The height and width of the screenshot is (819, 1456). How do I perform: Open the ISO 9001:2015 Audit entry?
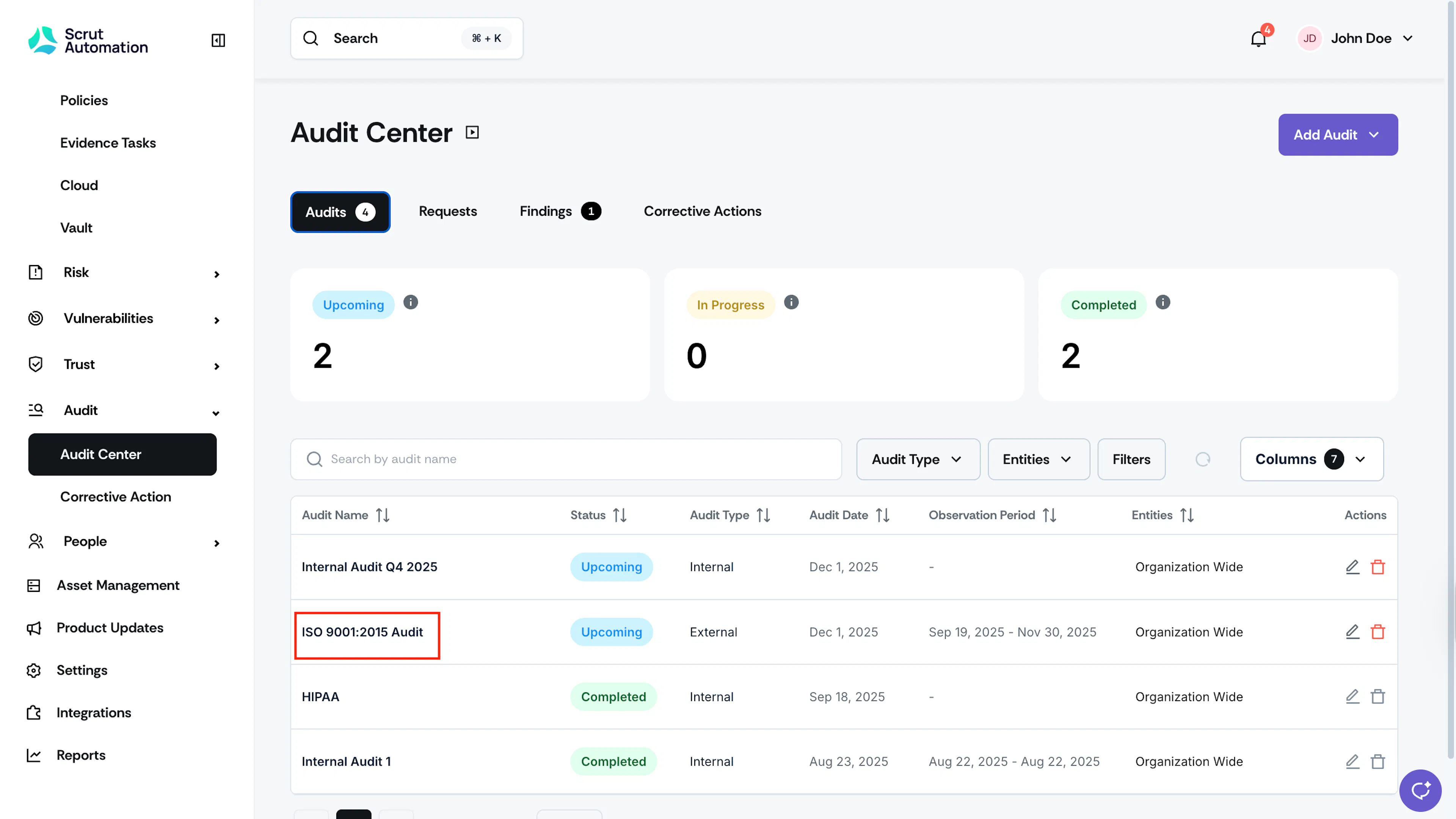coord(362,632)
